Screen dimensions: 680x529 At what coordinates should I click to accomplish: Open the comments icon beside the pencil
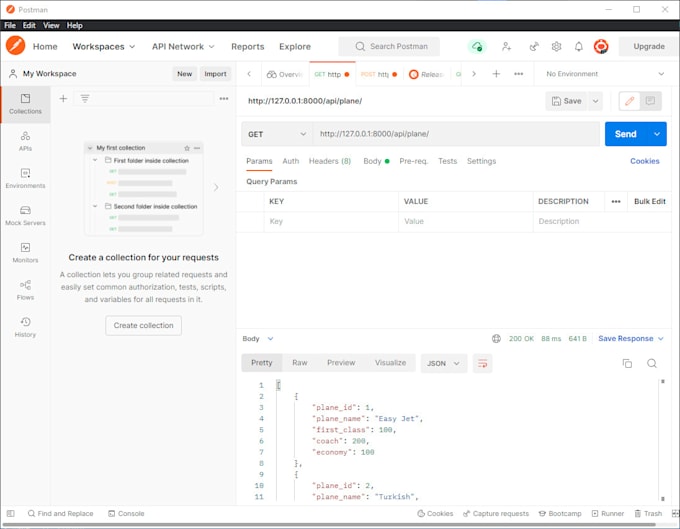(x=650, y=101)
